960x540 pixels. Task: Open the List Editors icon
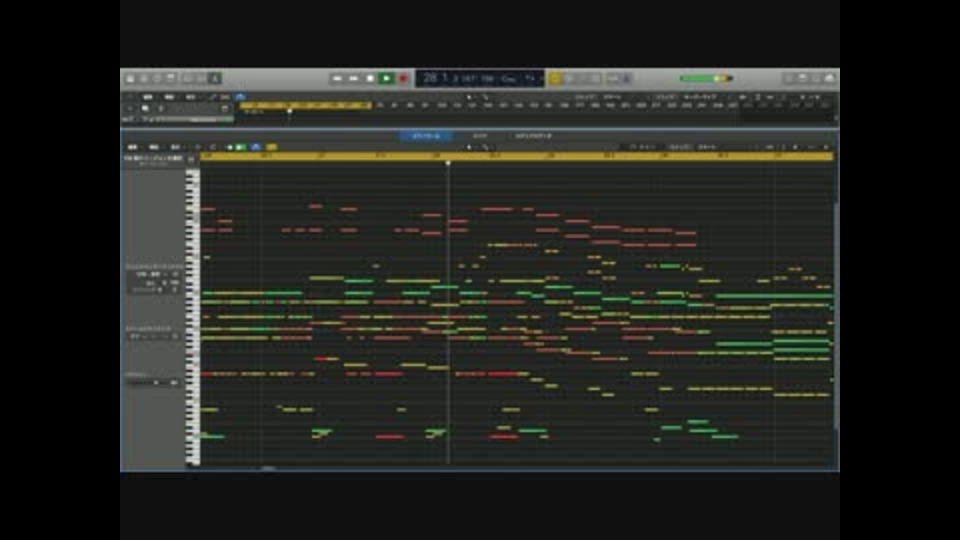789,78
